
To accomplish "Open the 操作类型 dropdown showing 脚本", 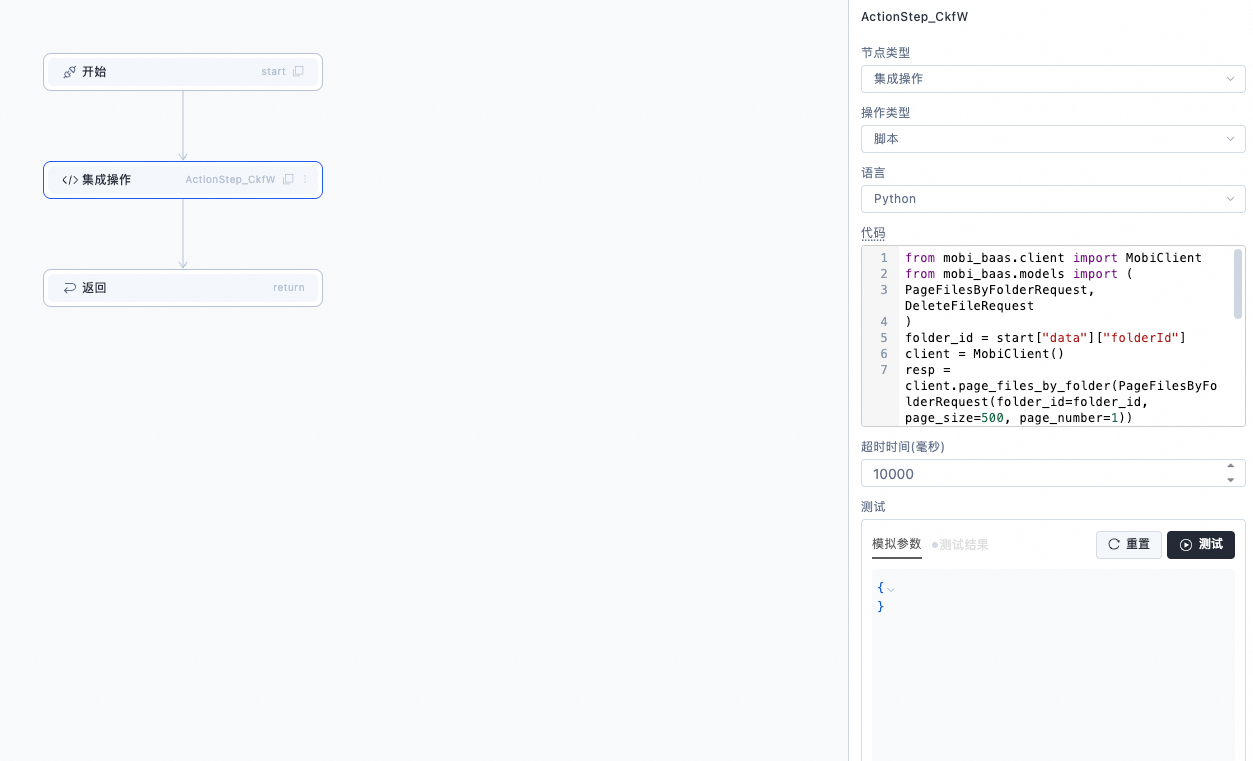I will coord(1053,139).
